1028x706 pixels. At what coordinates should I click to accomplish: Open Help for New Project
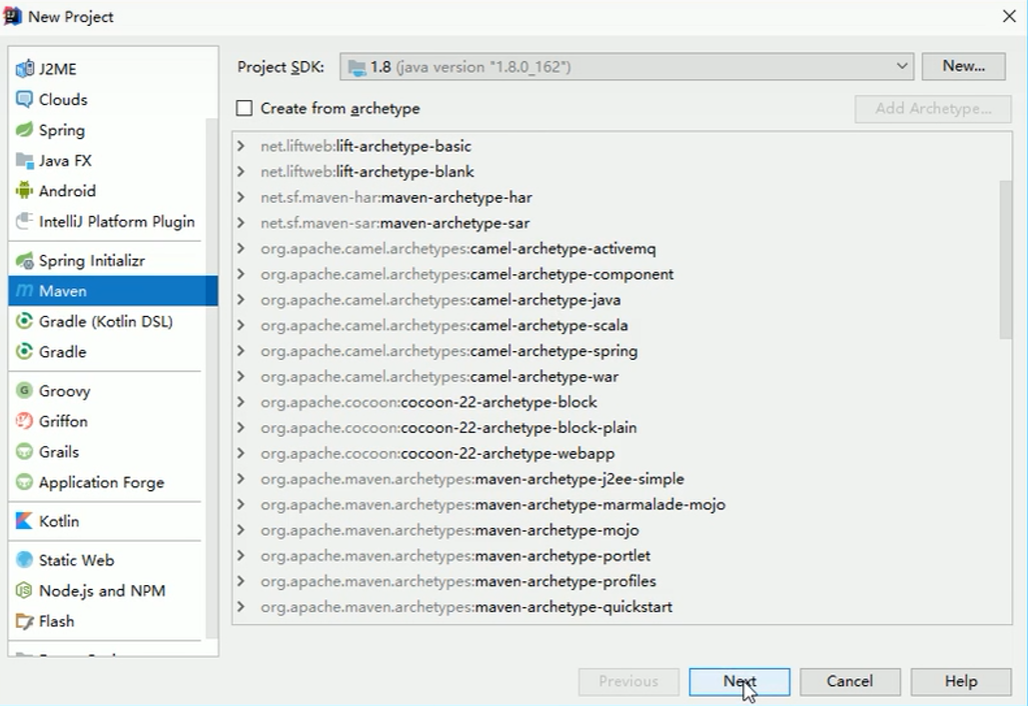960,682
